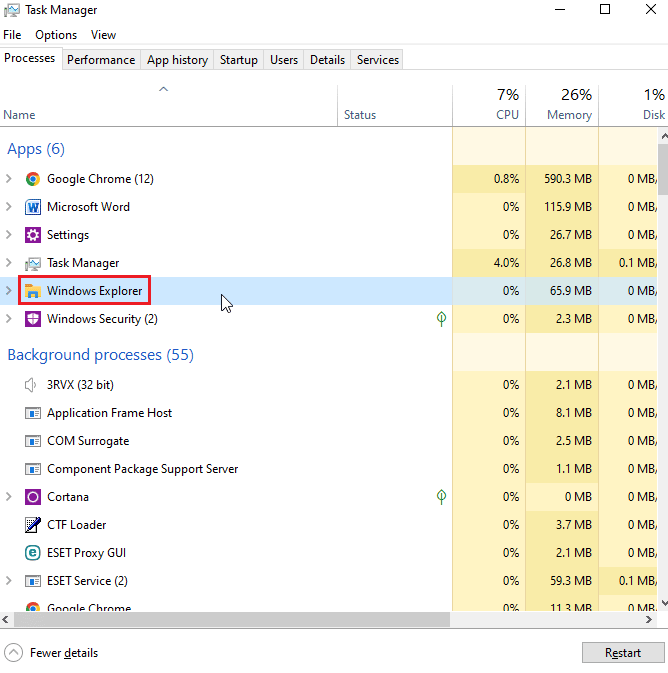Open the Options menu
This screenshot has height=673, width=668.
(56, 35)
